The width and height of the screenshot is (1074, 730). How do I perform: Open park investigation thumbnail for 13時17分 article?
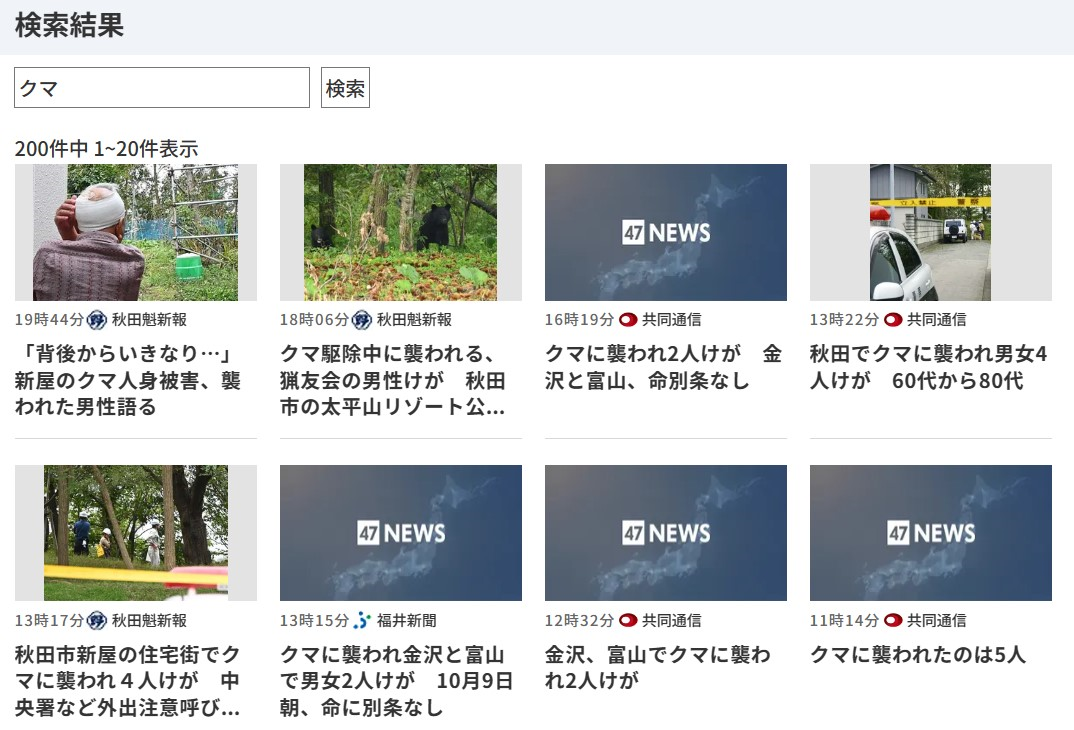(136, 533)
